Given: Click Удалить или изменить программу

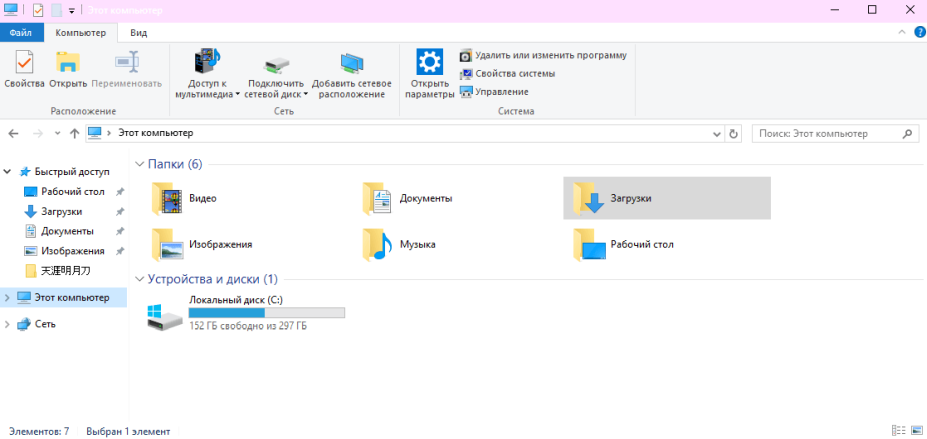Looking at the screenshot, I should [x=543, y=56].
